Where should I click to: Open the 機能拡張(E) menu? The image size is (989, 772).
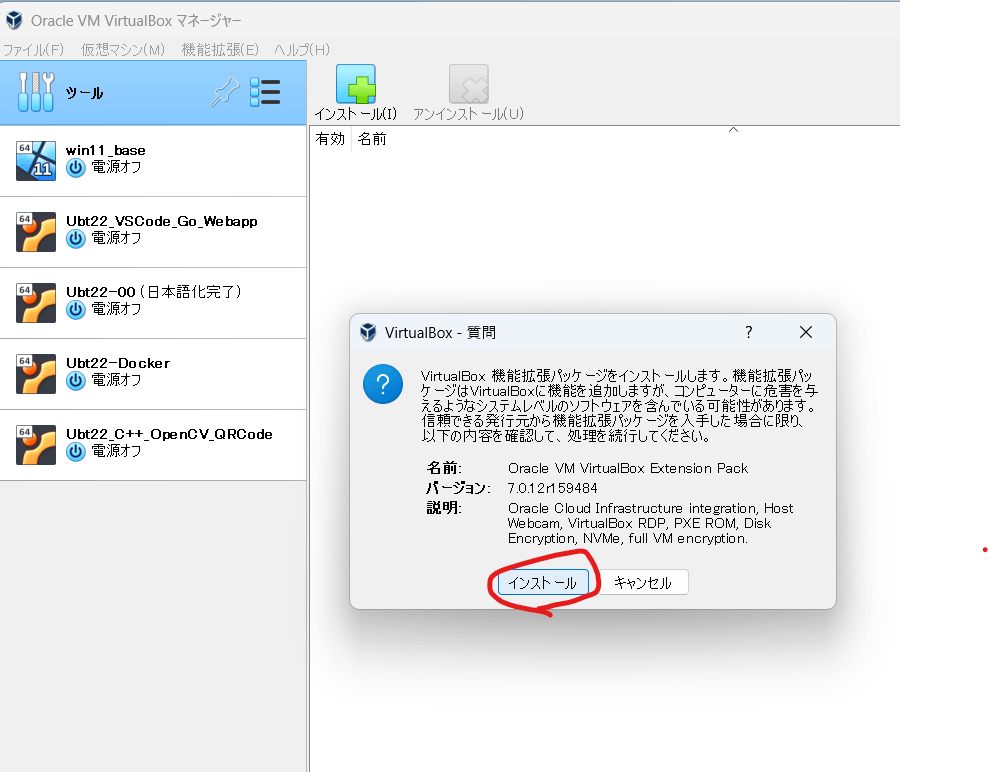tap(220, 49)
